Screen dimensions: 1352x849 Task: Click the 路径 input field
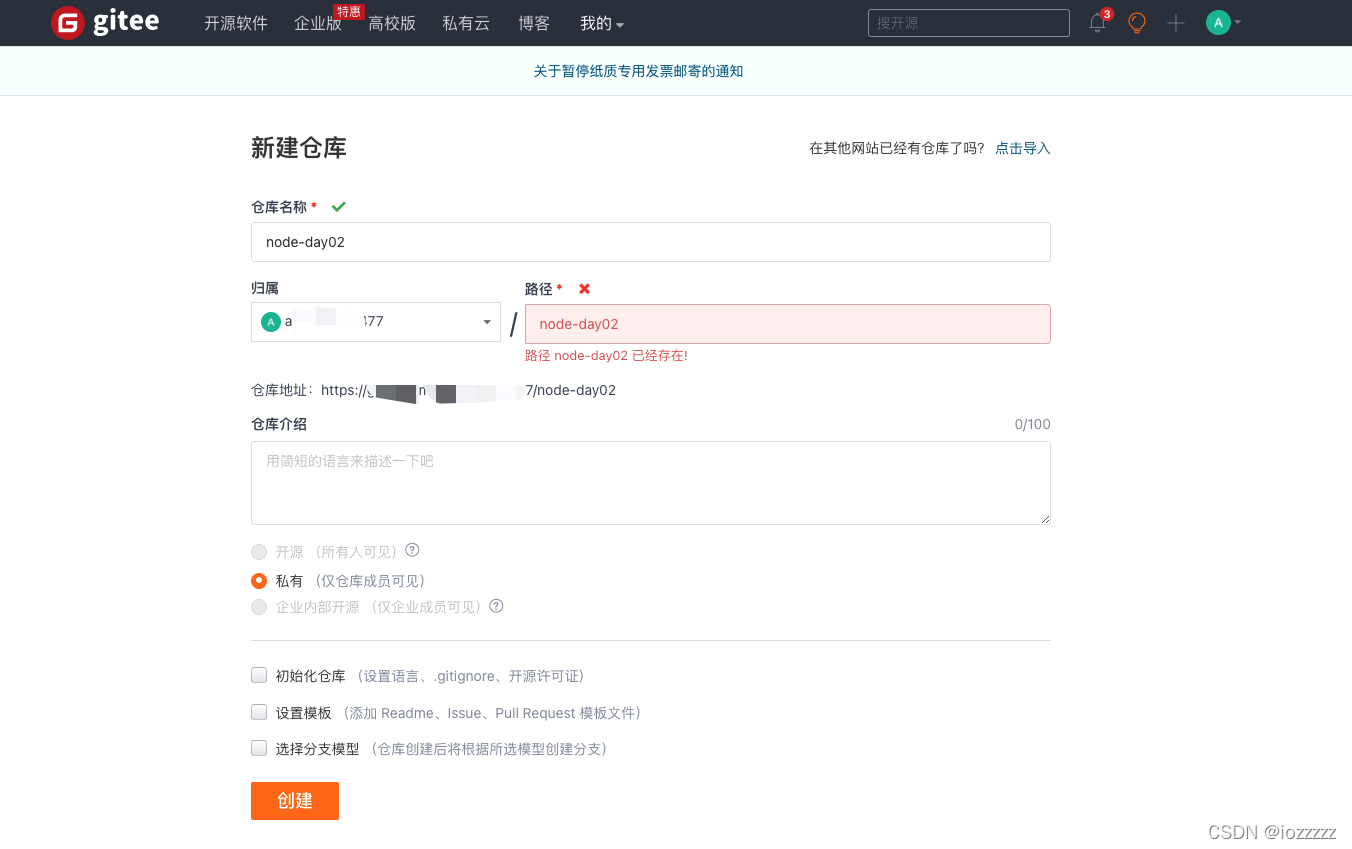click(788, 324)
